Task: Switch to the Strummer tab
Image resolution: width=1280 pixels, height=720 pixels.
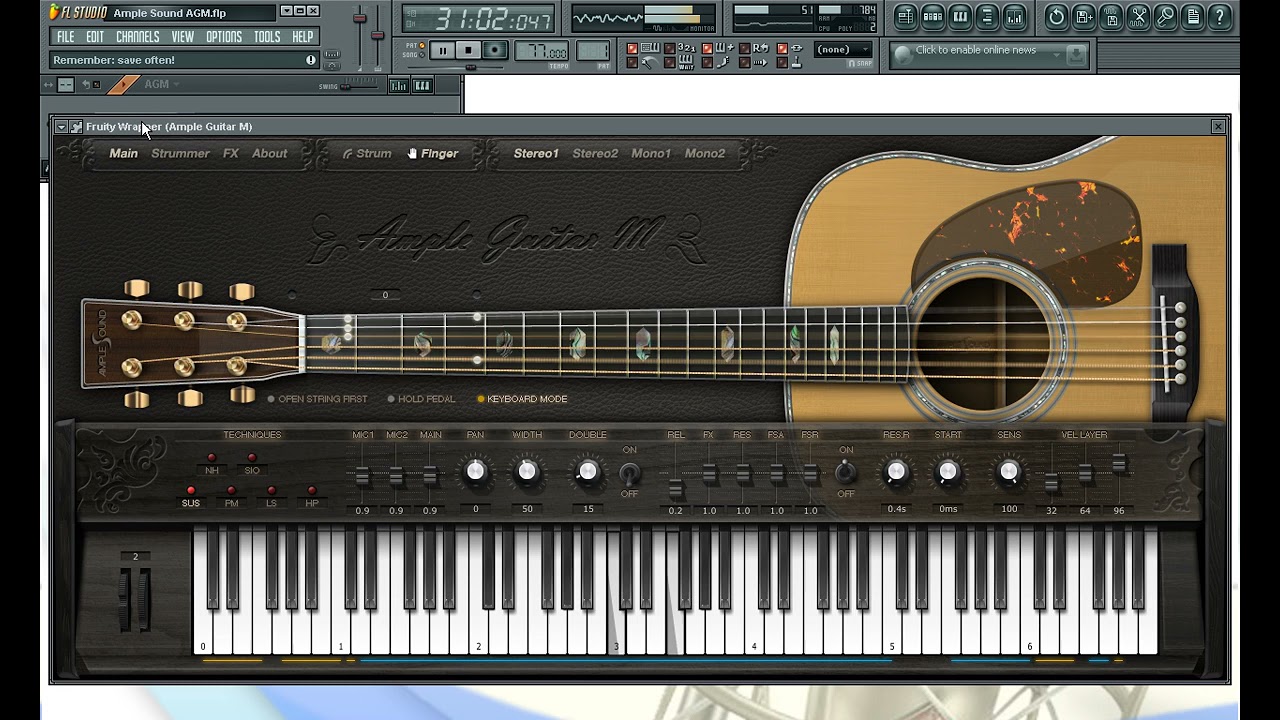Action: 180,154
